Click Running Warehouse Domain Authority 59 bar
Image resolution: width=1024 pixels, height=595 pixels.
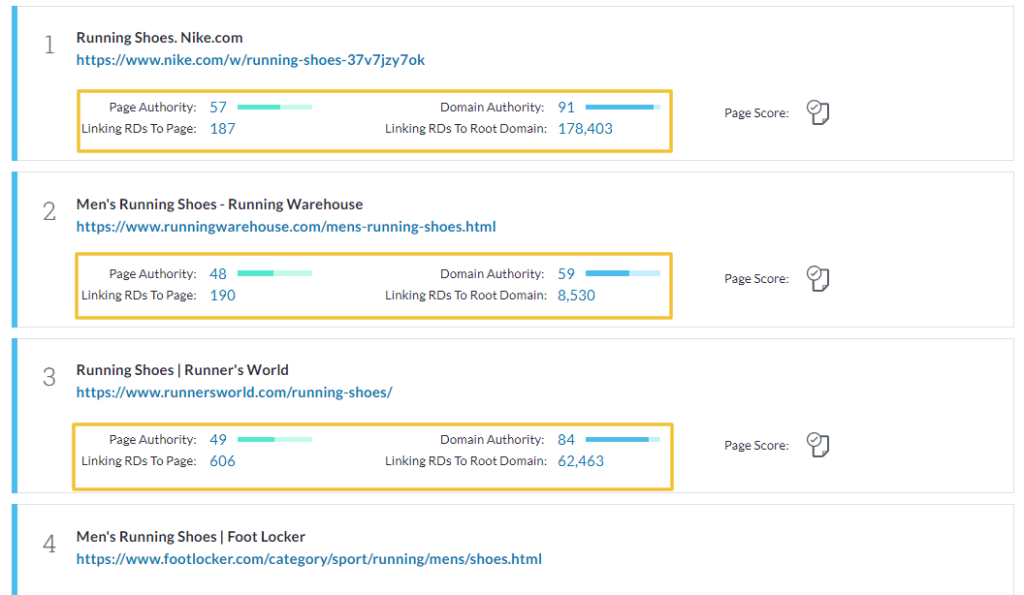[x=623, y=273]
